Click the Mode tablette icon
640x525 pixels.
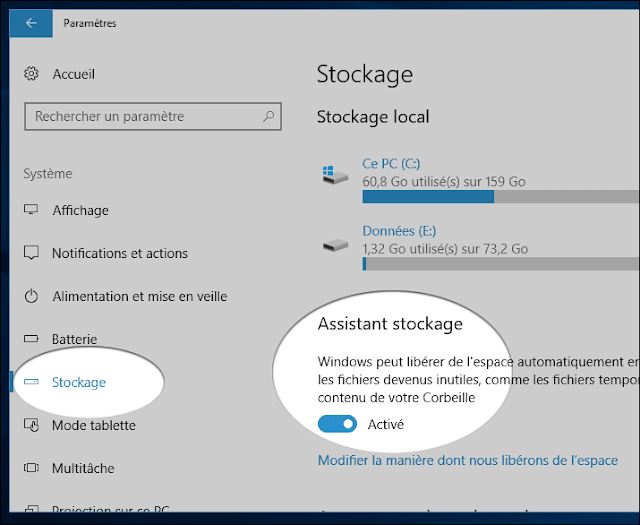(x=31, y=425)
